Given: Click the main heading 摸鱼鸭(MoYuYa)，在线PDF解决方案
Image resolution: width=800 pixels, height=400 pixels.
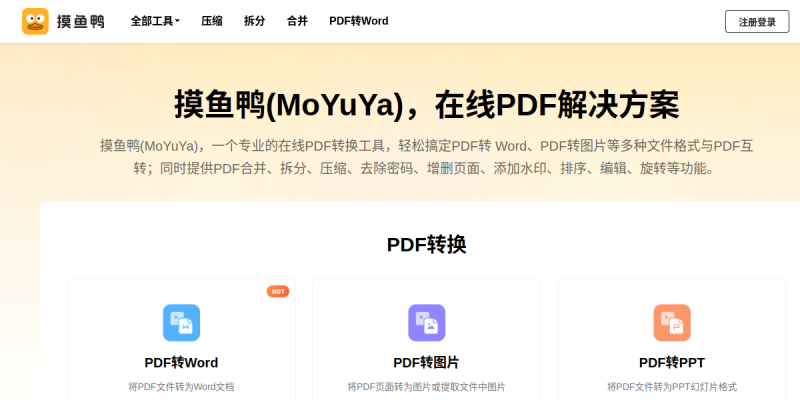Looking at the screenshot, I should tap(427, 105).
